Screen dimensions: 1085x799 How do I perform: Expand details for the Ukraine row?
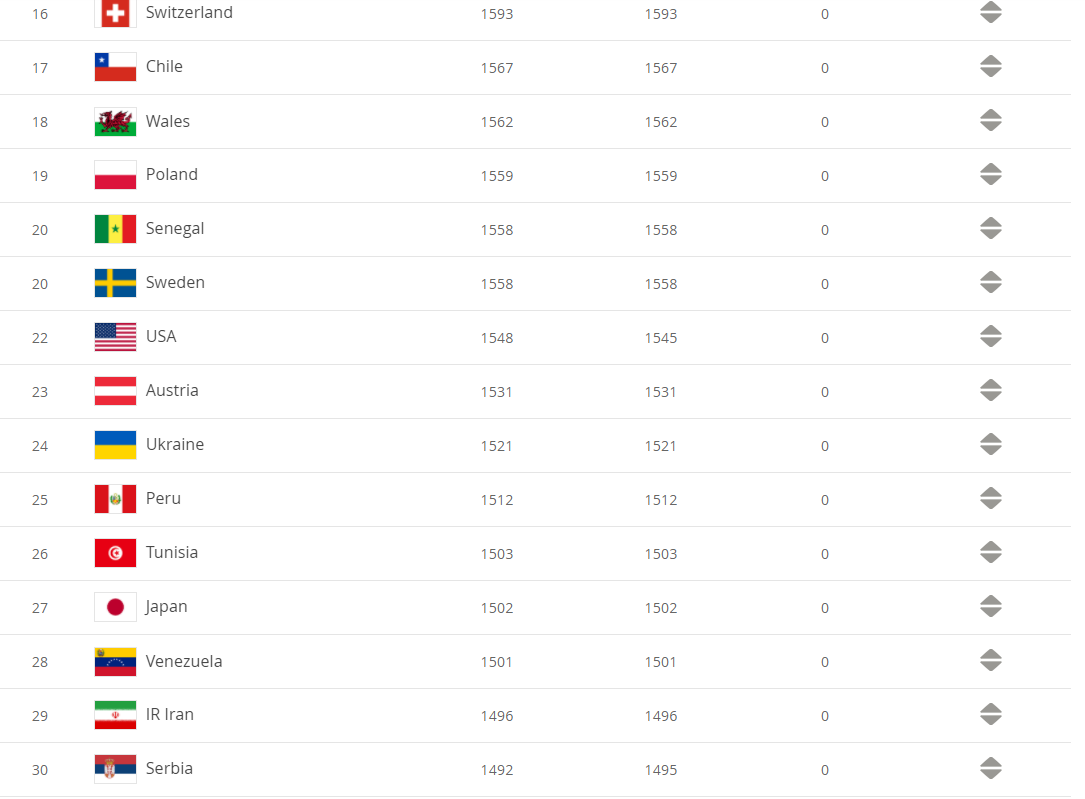click(x=990, y=444)
